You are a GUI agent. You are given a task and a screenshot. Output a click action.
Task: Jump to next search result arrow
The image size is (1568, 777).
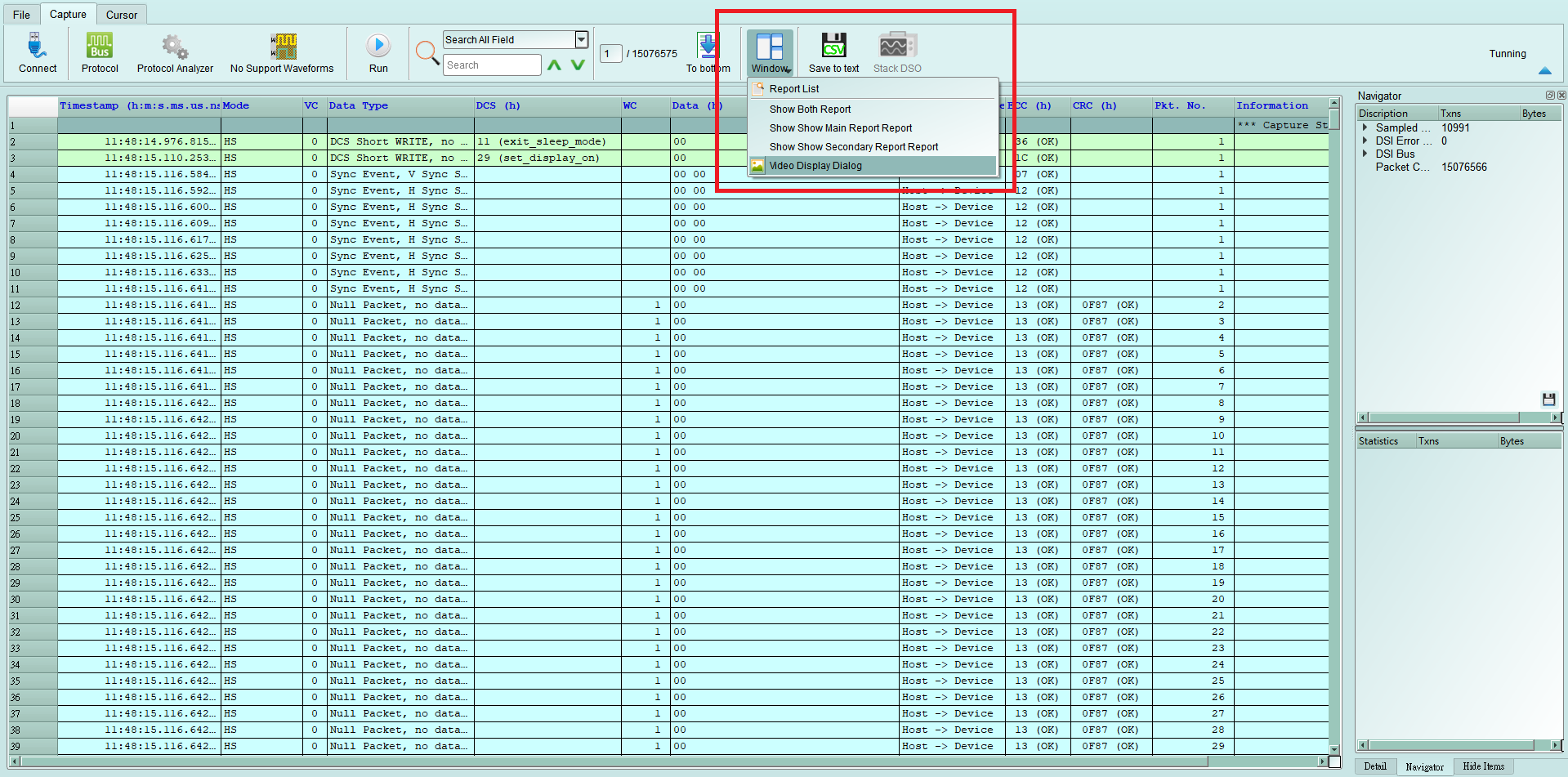[x=578, y=65]
